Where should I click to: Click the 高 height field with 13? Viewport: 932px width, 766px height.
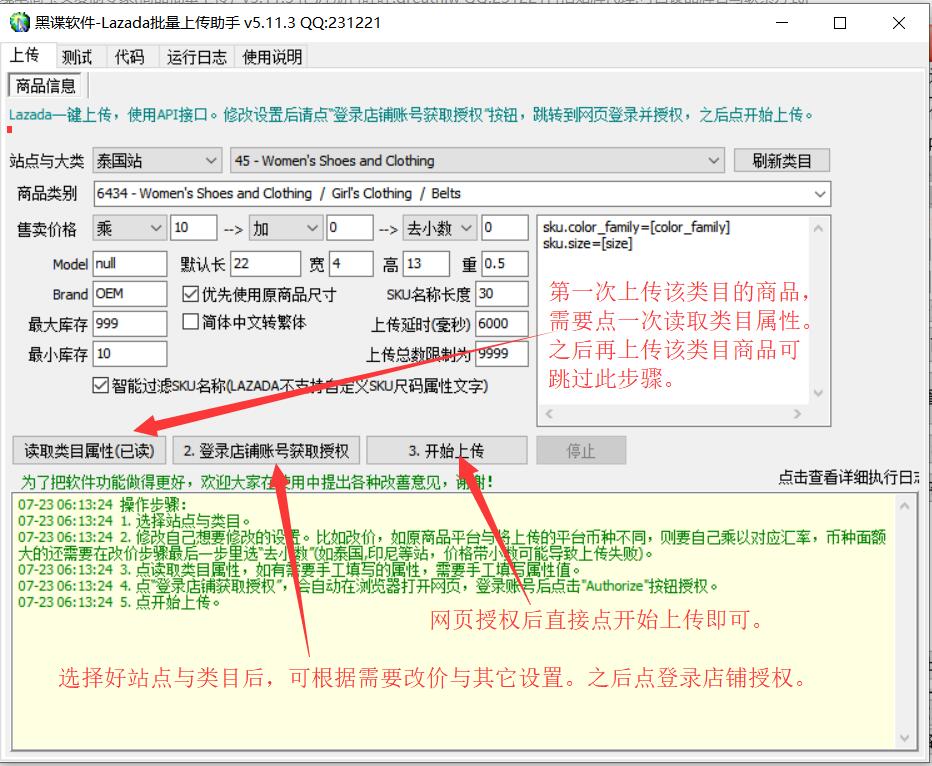pyautogui.click(x=426, y=264)
